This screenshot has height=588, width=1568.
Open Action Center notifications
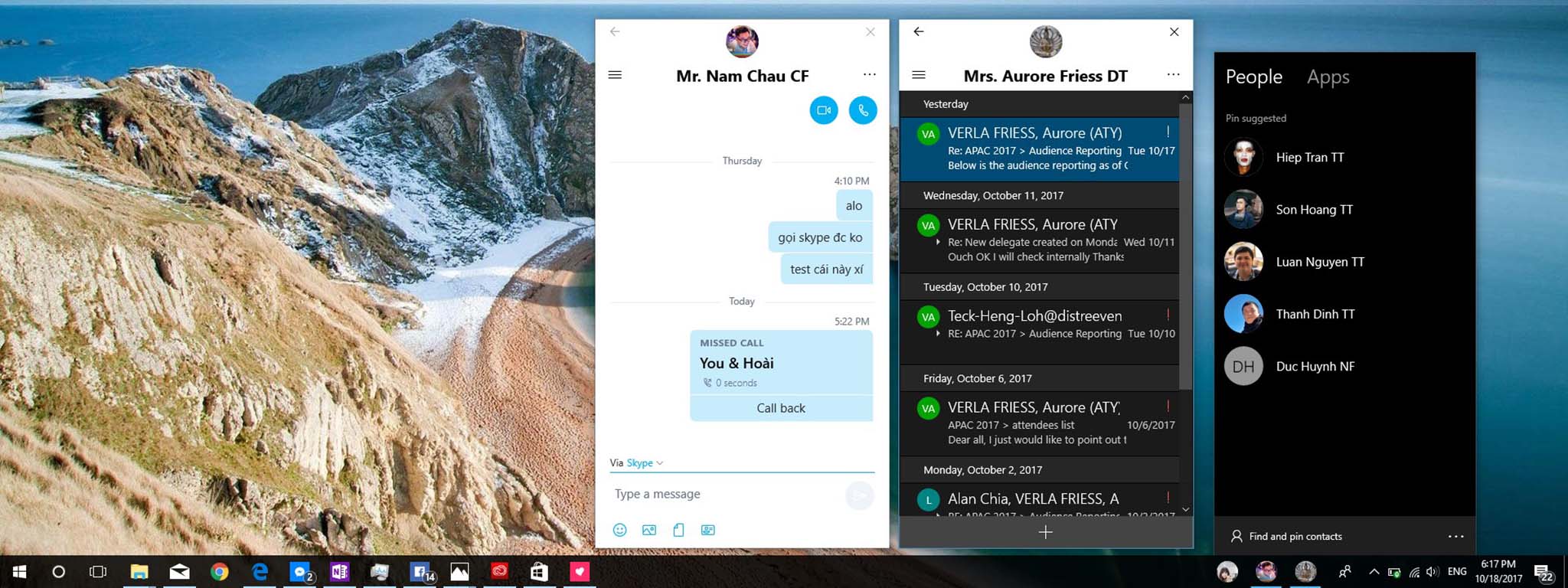[x=1543, y=573]
